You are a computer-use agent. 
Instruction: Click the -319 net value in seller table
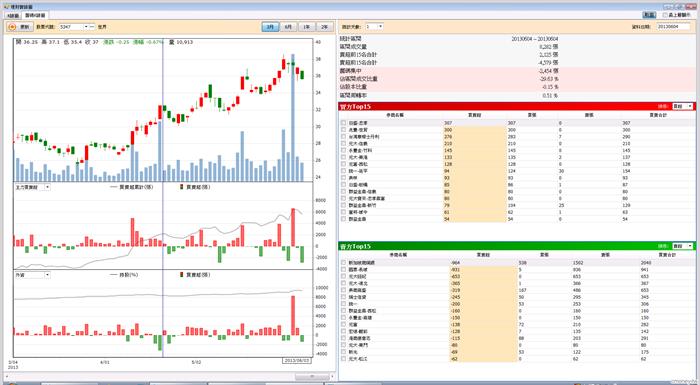click(x=455, y=290)
